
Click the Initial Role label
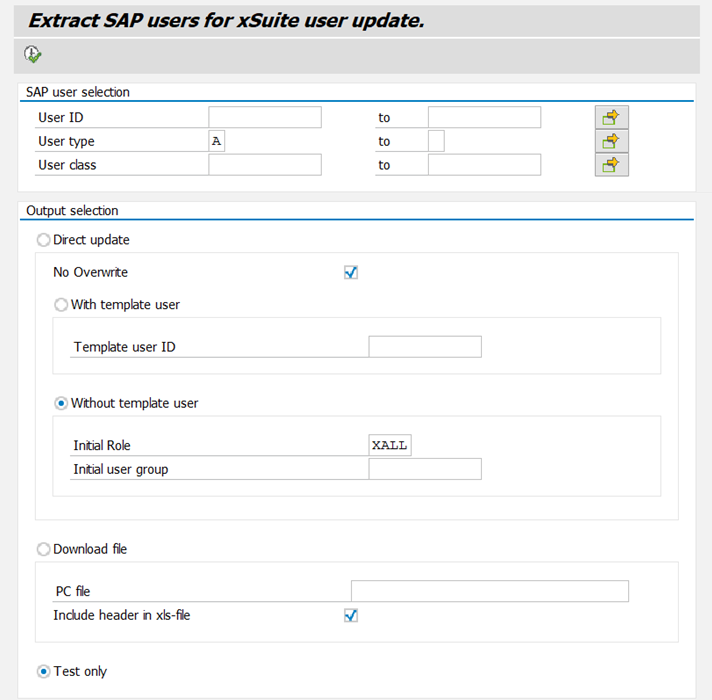102,445
